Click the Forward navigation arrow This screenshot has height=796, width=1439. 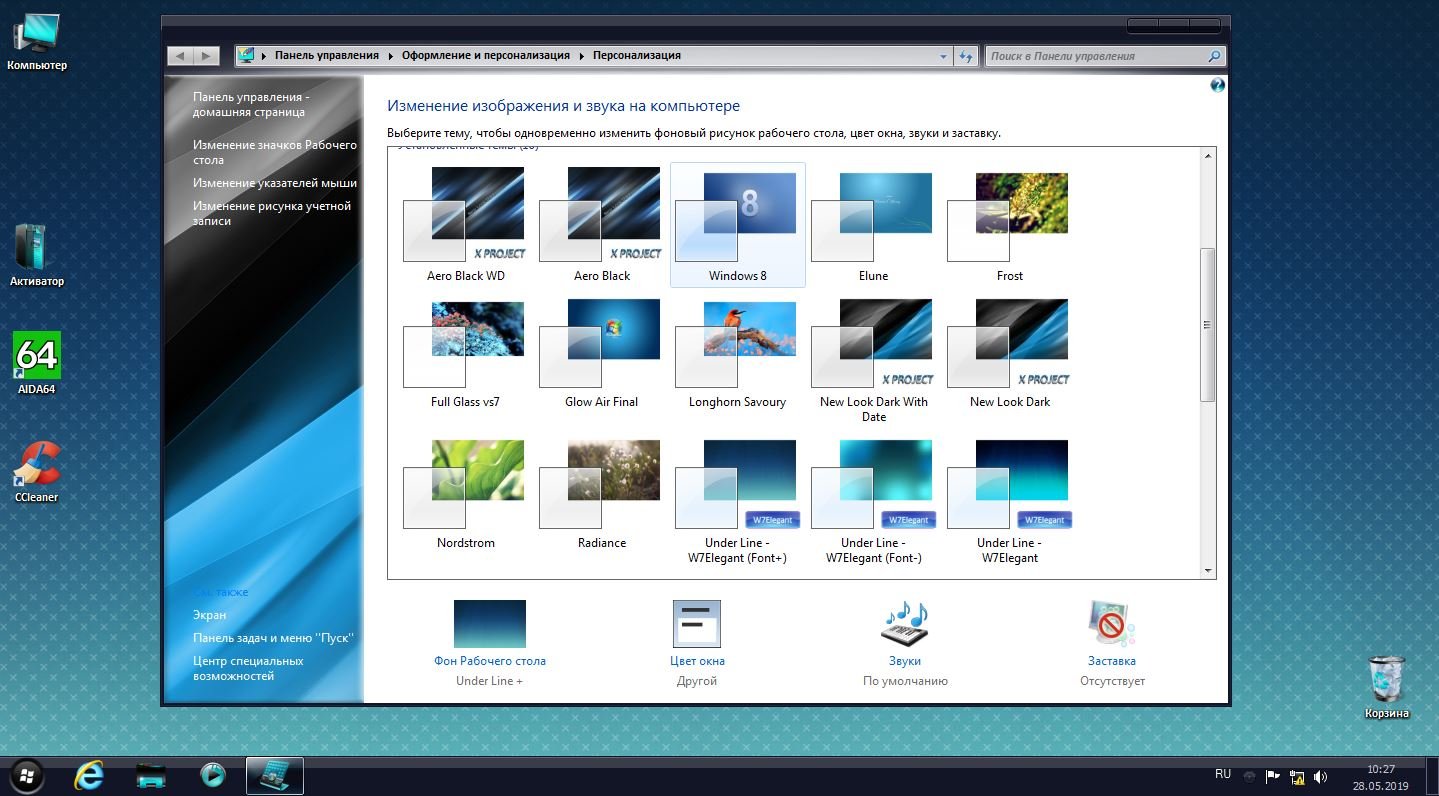[206, 56]
